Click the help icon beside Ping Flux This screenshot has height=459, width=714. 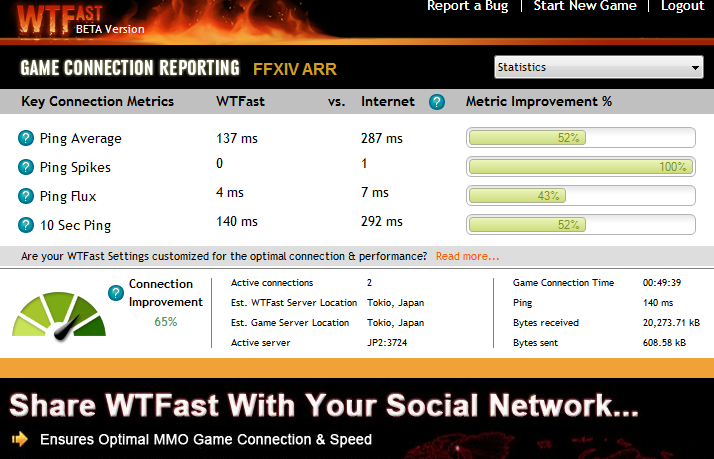[26, 196]
